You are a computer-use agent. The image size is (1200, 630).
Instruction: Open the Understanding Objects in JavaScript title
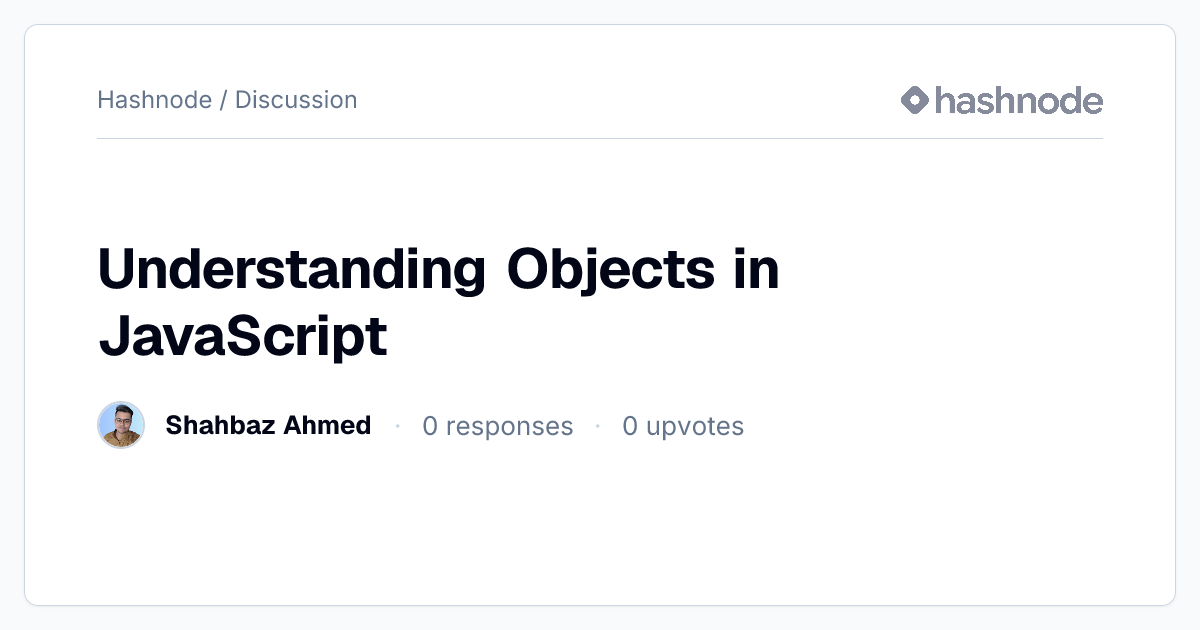click(438, 302)
